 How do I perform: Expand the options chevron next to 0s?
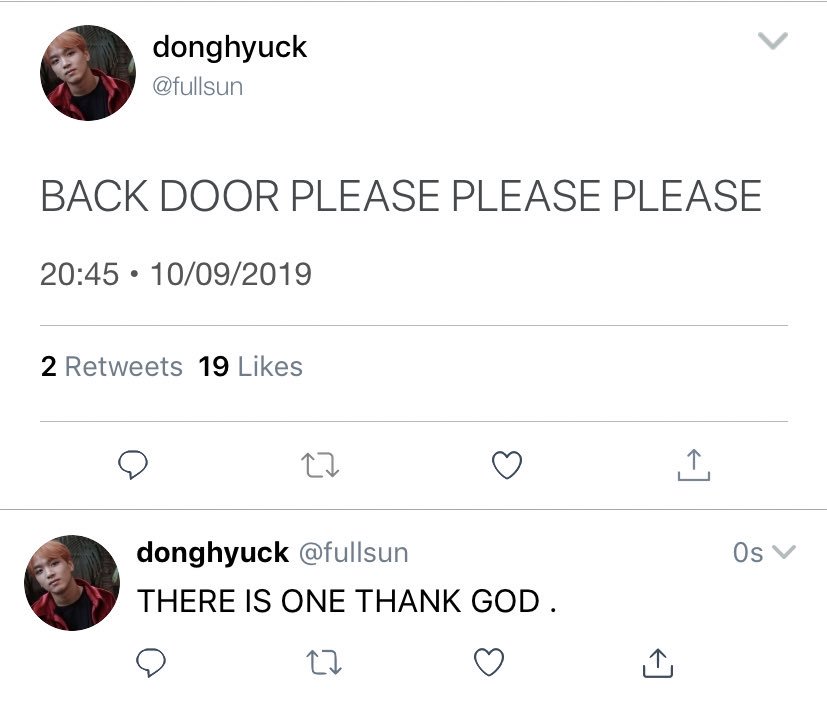tap(784, 552)
